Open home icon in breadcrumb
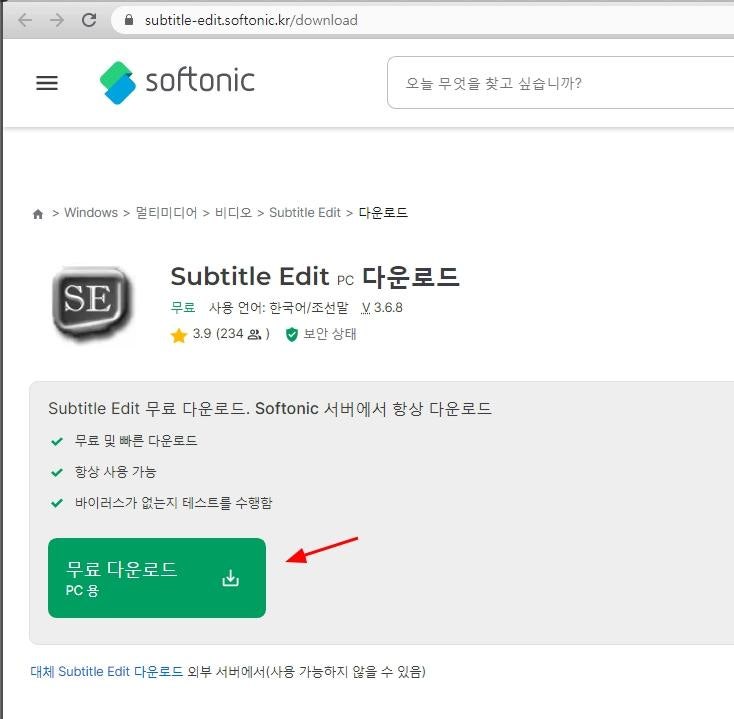This screenshot has height=719, width=734. pos(38,214)
